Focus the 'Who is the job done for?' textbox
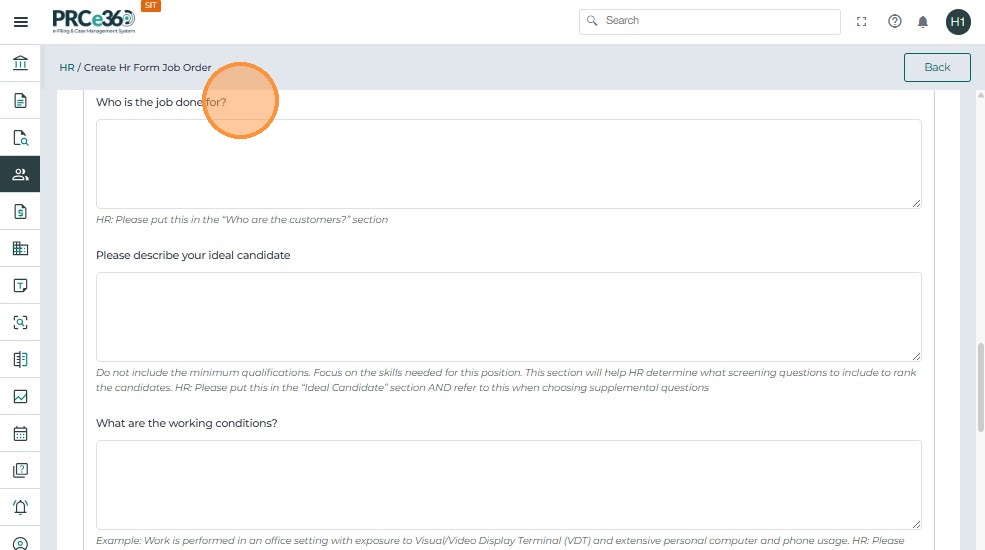 508,164
